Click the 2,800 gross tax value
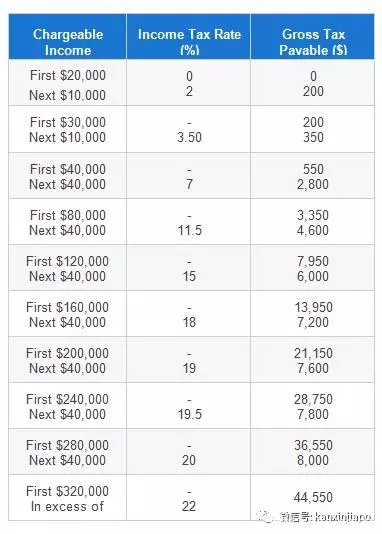This screenshot has width=382, height=534. (x=313, y=184)
